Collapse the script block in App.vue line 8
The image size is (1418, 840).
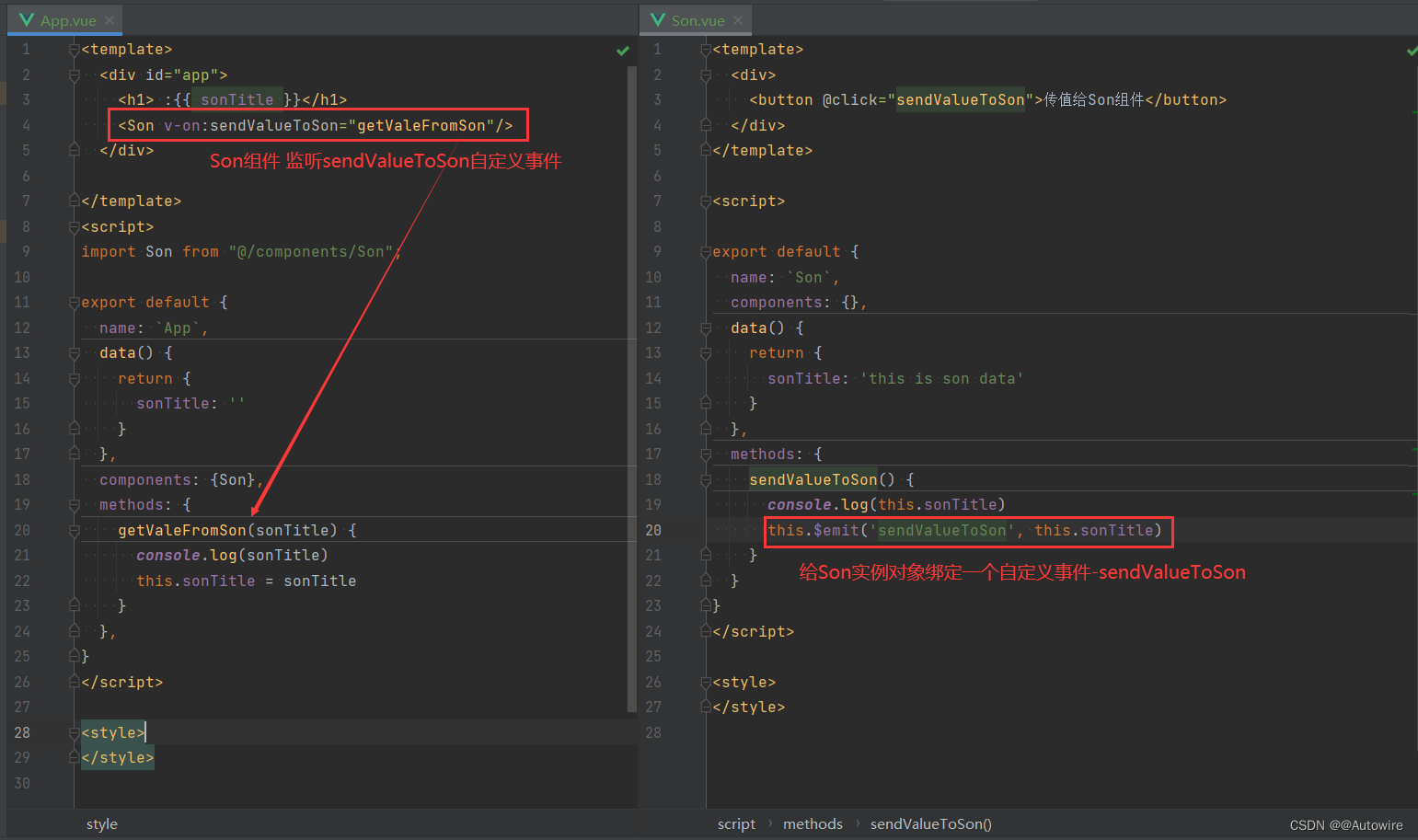click(75, 227)
